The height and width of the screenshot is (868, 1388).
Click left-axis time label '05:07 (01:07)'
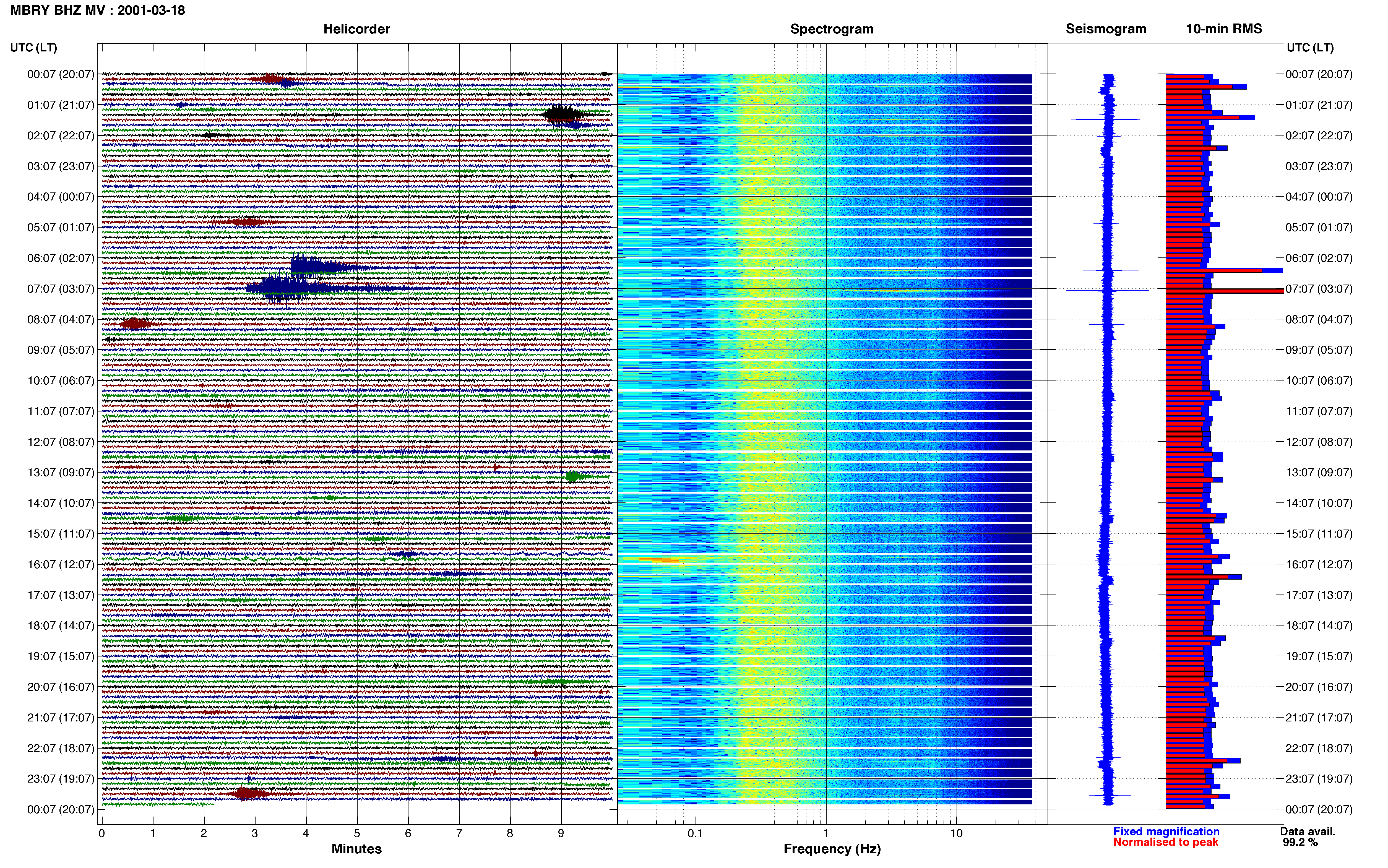tap(61, 227)
